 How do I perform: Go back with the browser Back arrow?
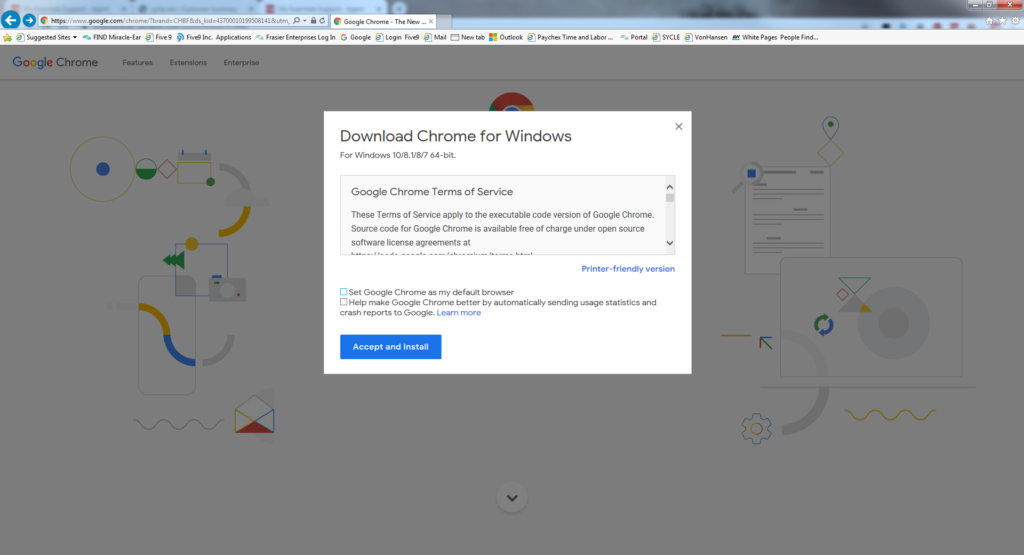tap(10, 20)
